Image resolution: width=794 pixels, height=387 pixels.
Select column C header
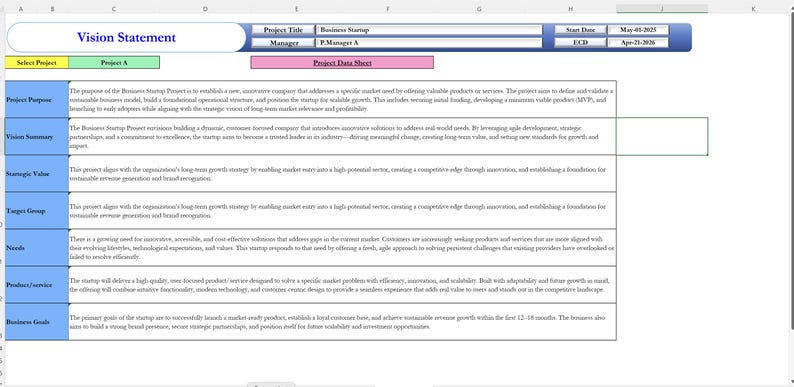pyautogui.click(x=114, y=9)
